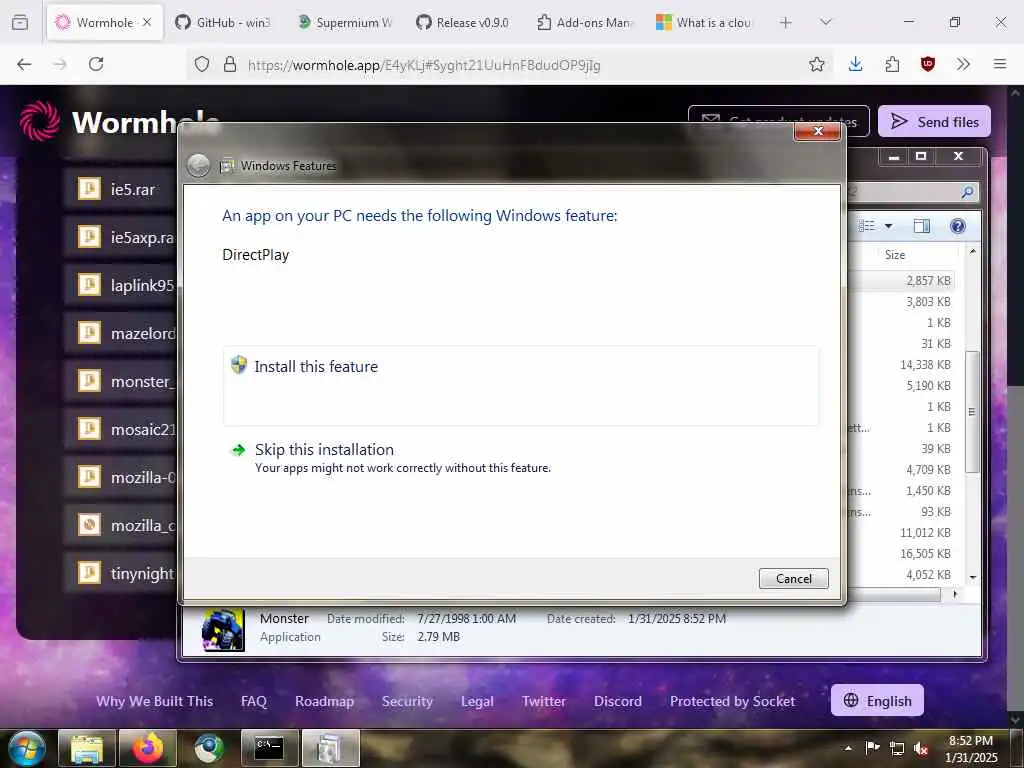Viewport: 1024px width, 768px height.
Task: Open the Firefox hamburger menu
Action: 1000,64
